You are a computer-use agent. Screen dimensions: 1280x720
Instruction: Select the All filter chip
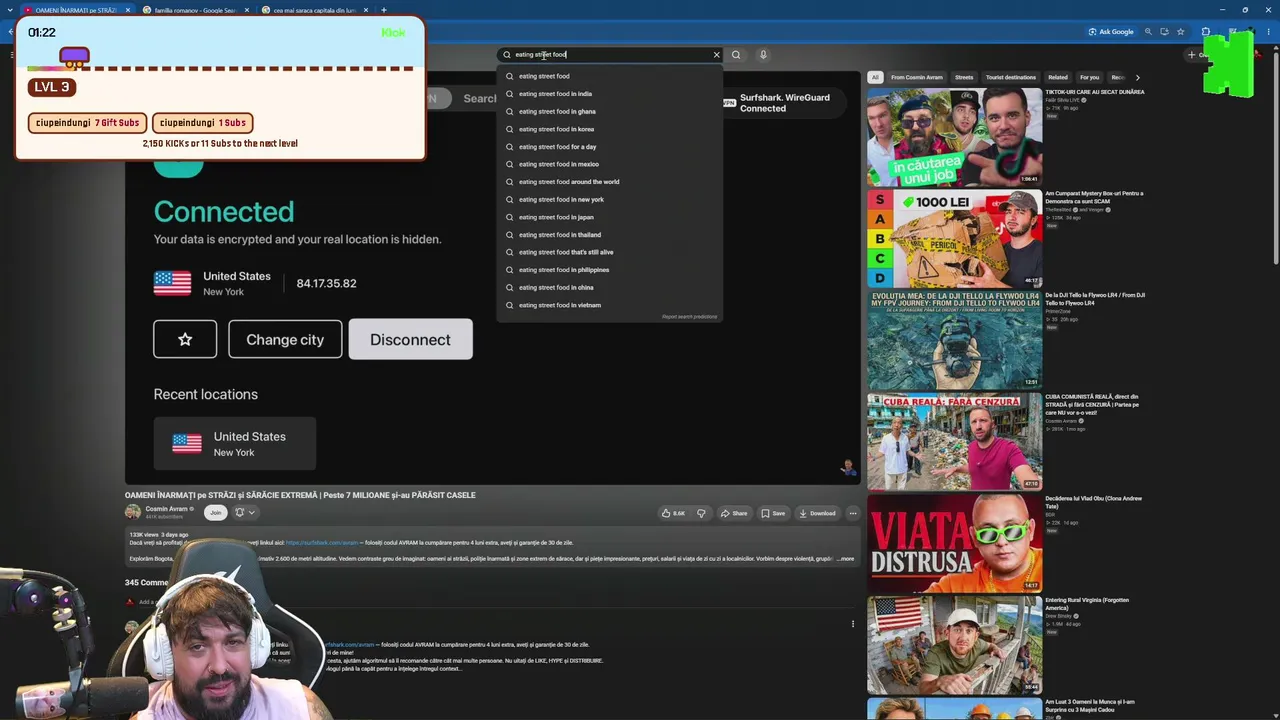coord(875,77)
